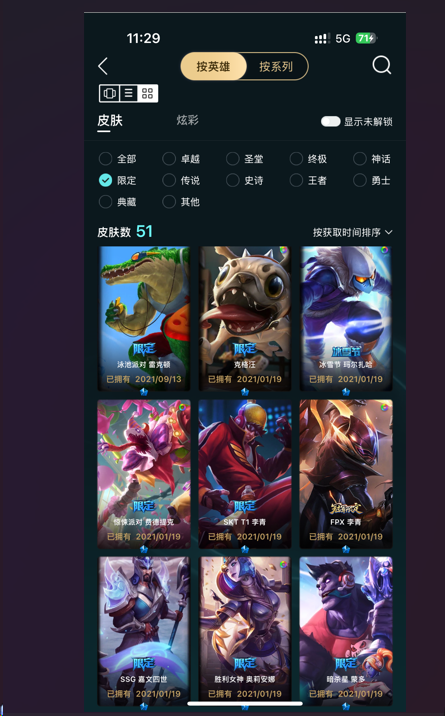Tap chroma icon on FPX 李青 card

(x=385, y=406)
